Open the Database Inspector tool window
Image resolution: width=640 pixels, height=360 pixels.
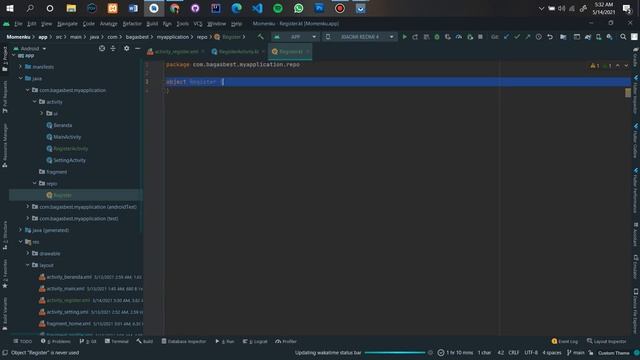[x=184, y=341]
